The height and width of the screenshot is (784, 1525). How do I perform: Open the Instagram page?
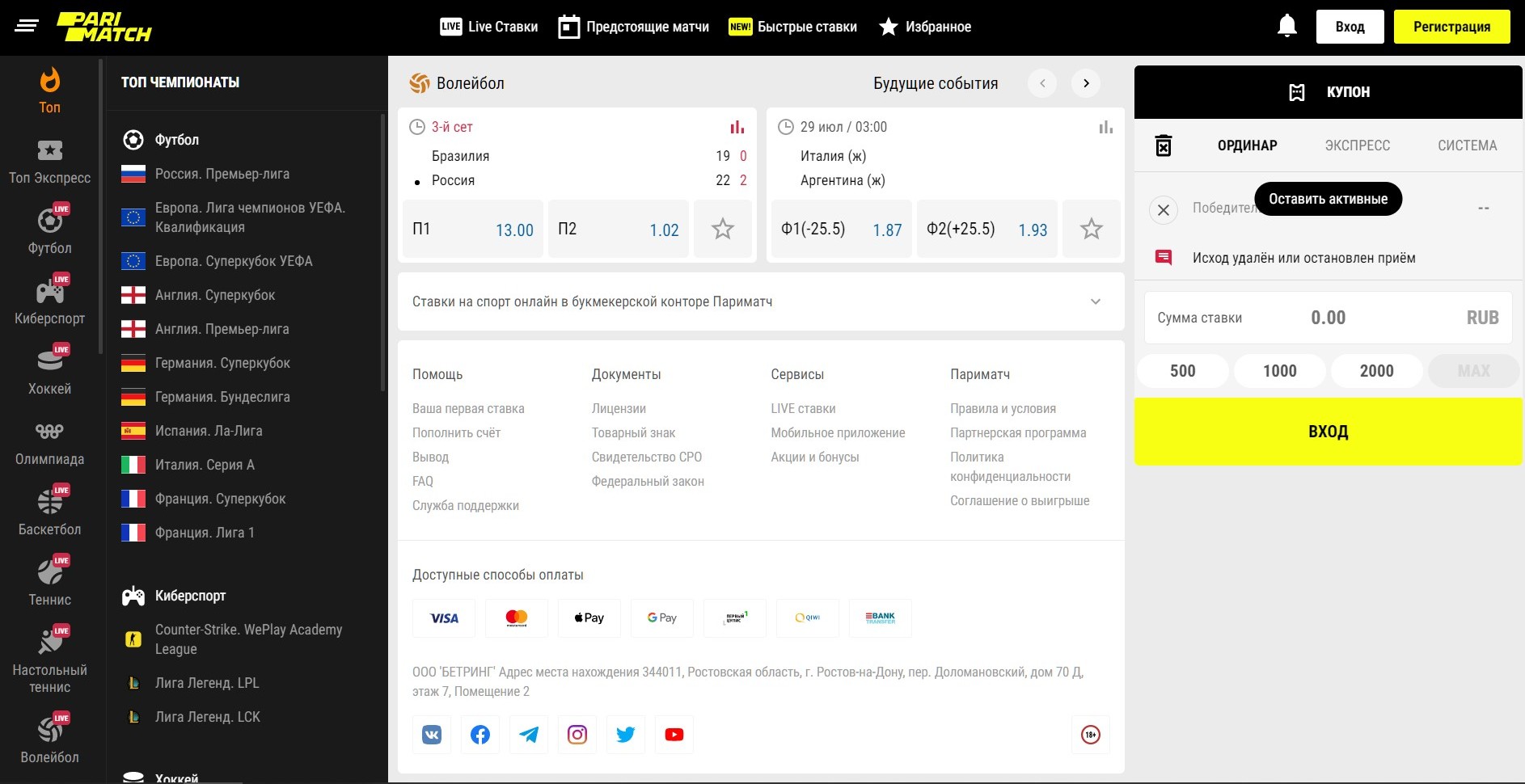pyautogui.click(x=577, y=735)
